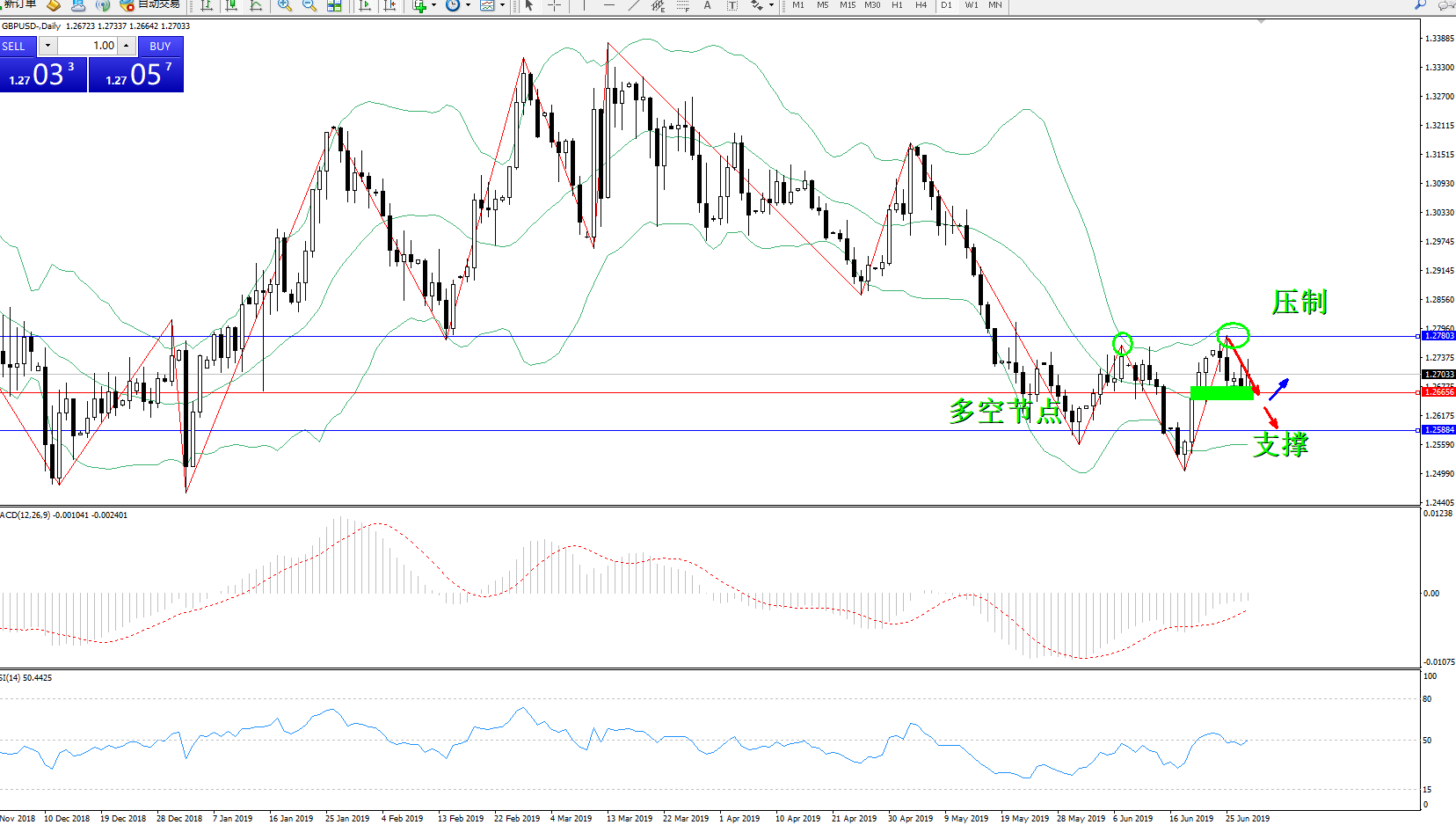This screenshot has width=1456, height=825.
Task: Click the New Order (新订单) toolbar button
Action: (x=18, y=4)
